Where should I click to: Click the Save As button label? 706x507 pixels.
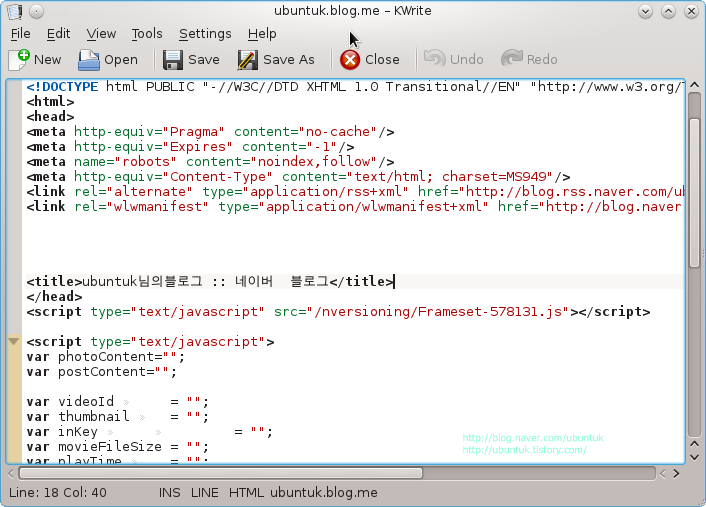tap(289, 59)
